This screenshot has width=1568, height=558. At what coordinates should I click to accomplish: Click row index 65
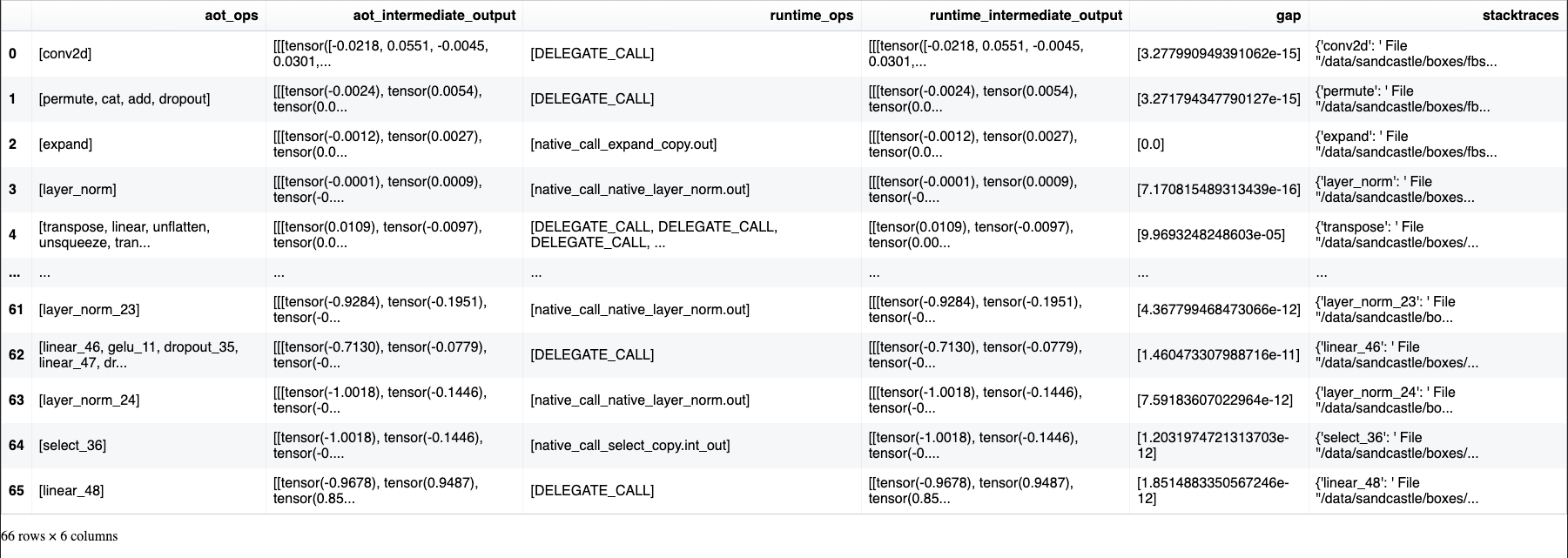[x=16, y=491]
